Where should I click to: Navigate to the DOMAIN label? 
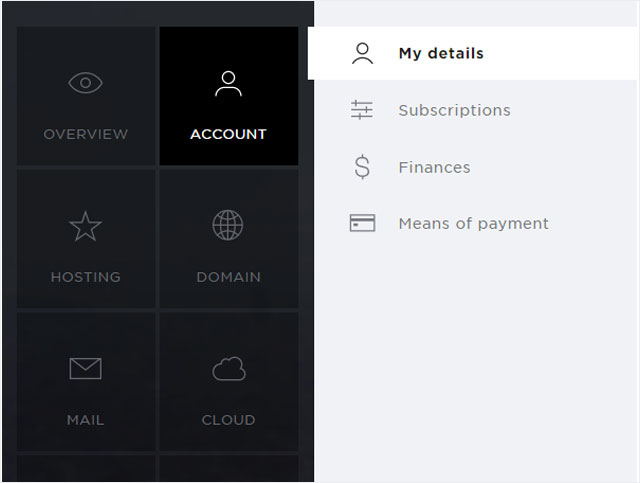[229, 277]
